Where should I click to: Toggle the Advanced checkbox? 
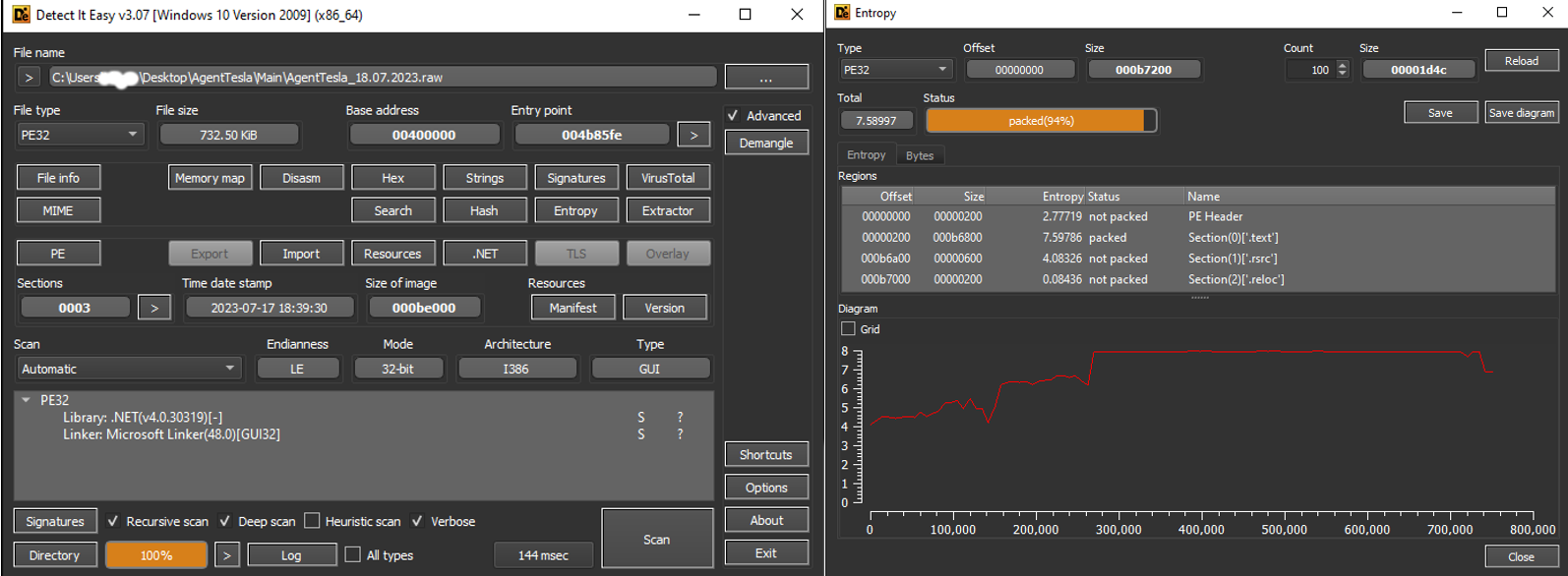coord(733,116)
